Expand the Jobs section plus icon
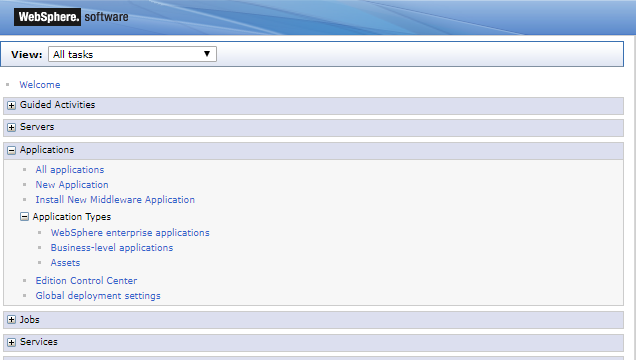 (x=11, y=319)
